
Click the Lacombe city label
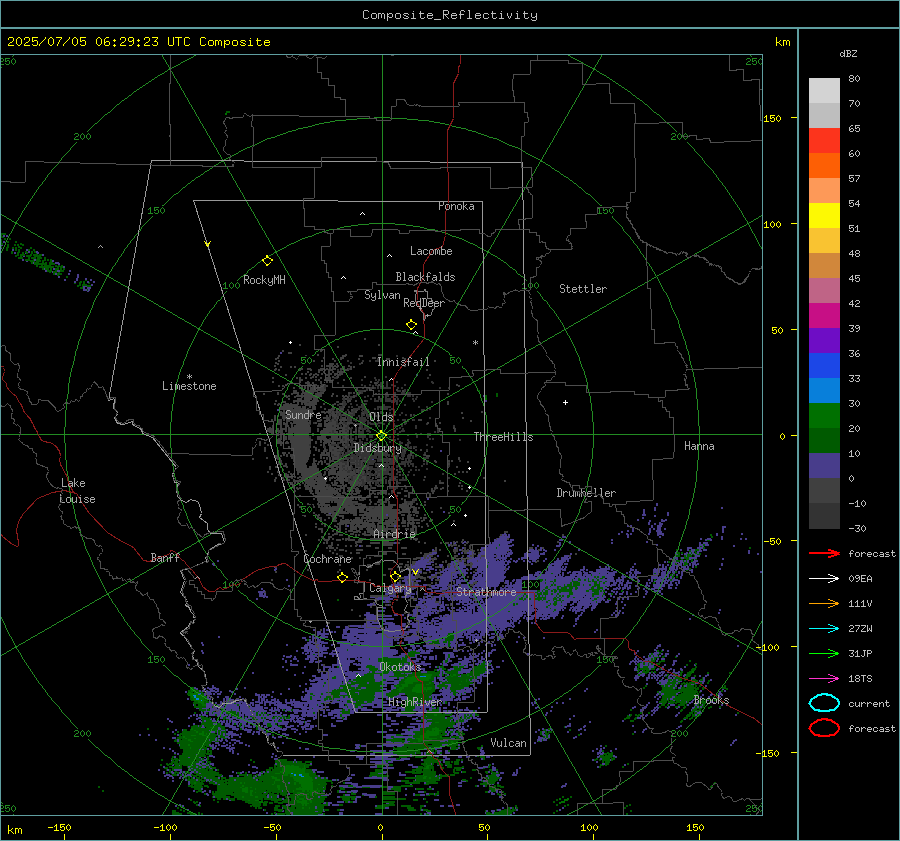[431, 251]
